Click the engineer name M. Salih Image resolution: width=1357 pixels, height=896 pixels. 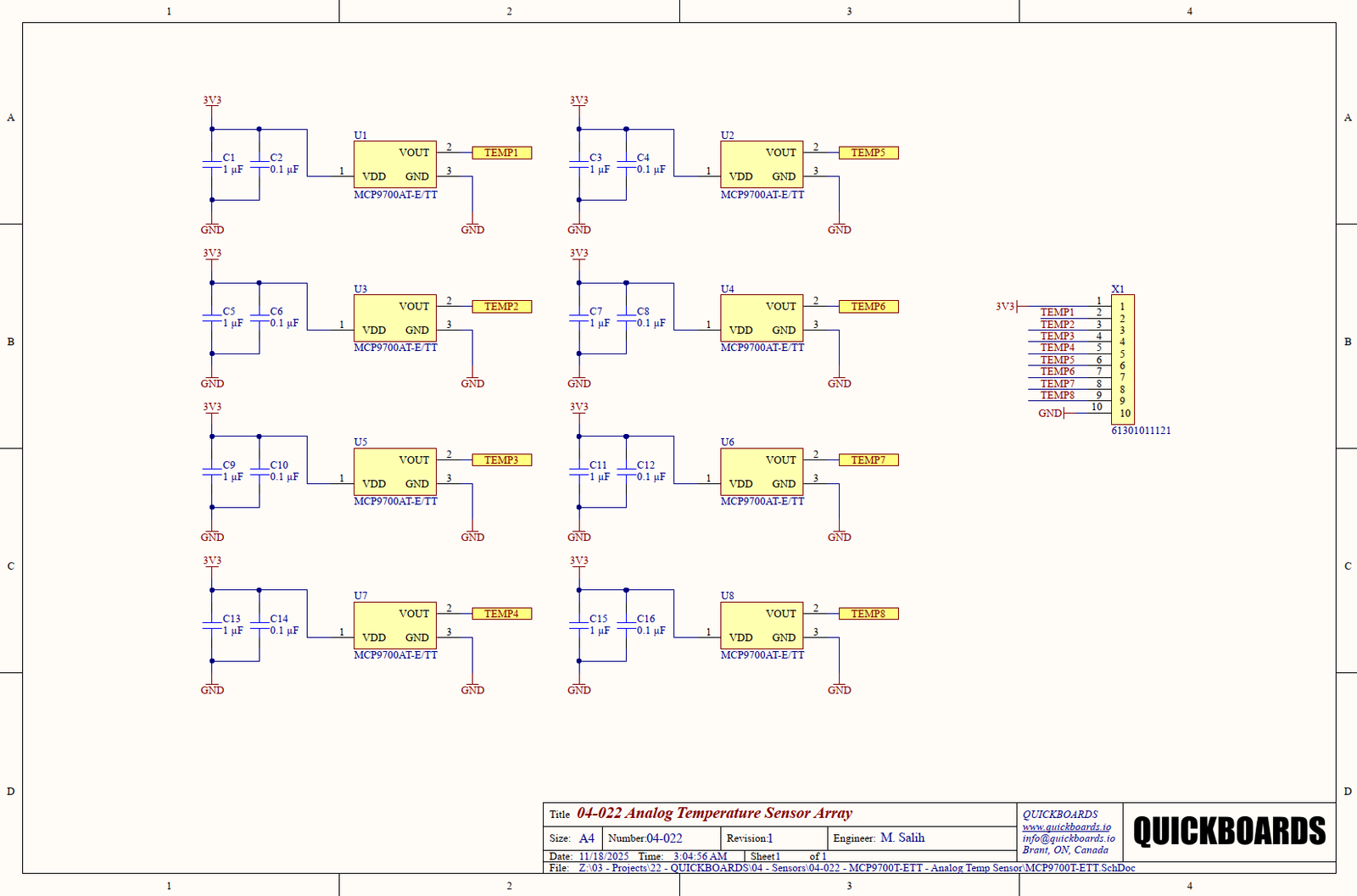point(902,838)
